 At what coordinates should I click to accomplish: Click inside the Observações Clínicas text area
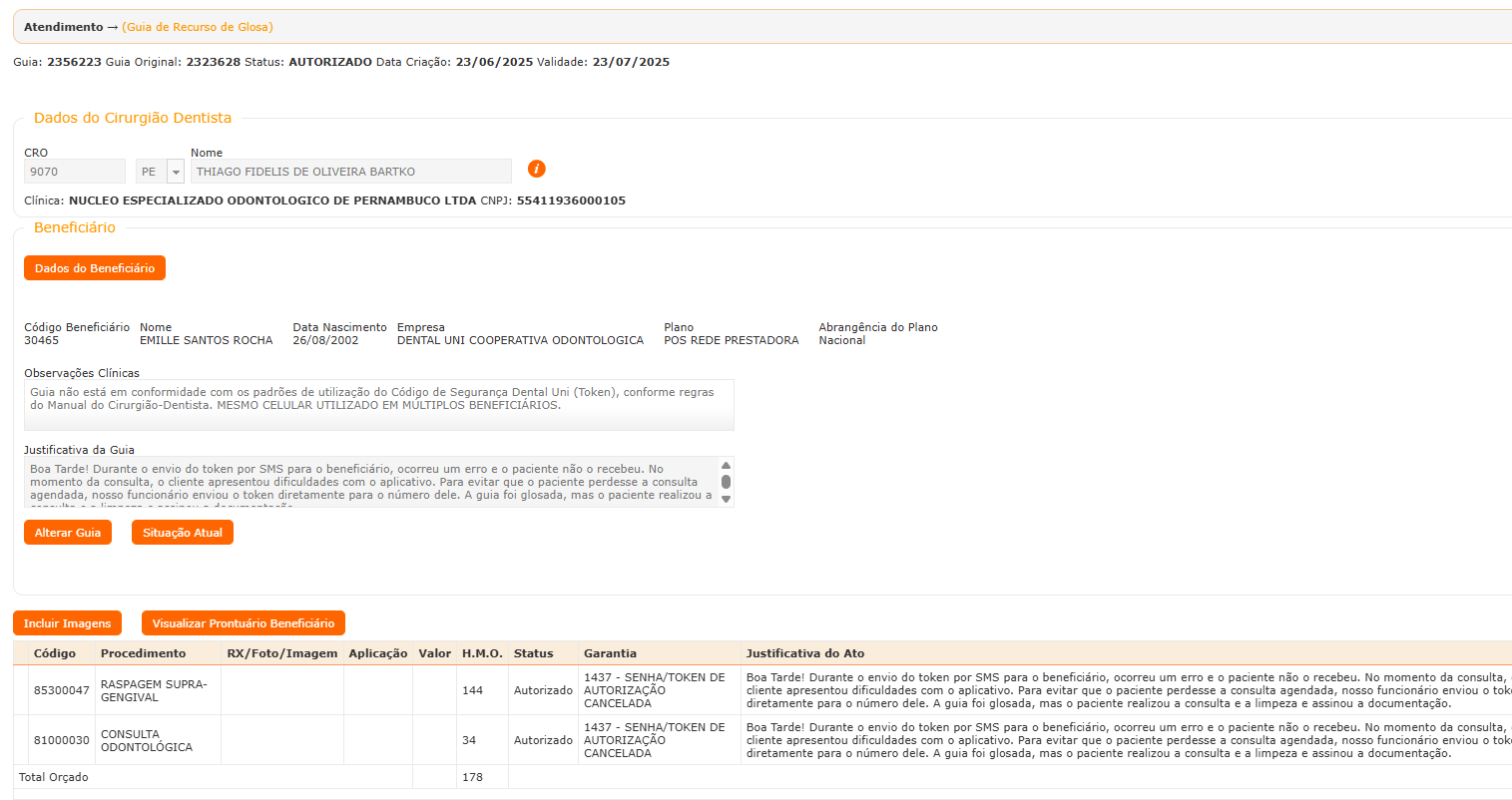point(378,405)
